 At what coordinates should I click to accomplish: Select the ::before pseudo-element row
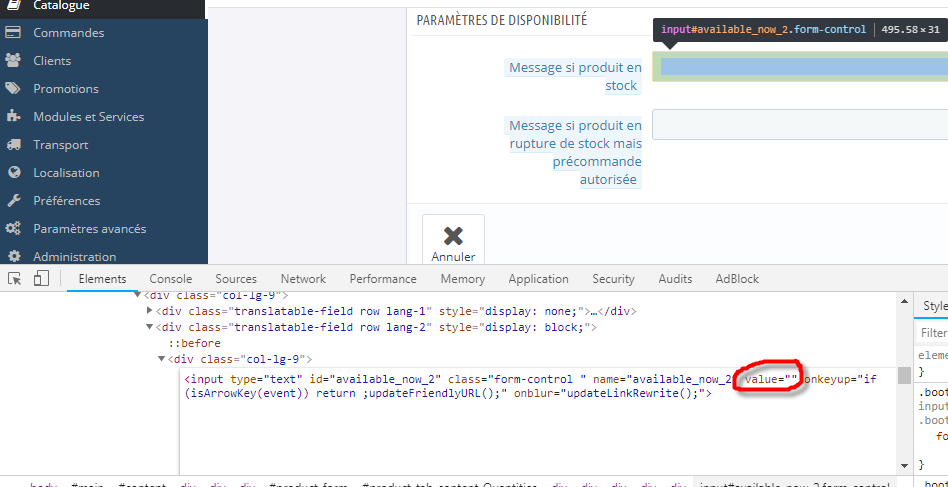click(194, 343)
